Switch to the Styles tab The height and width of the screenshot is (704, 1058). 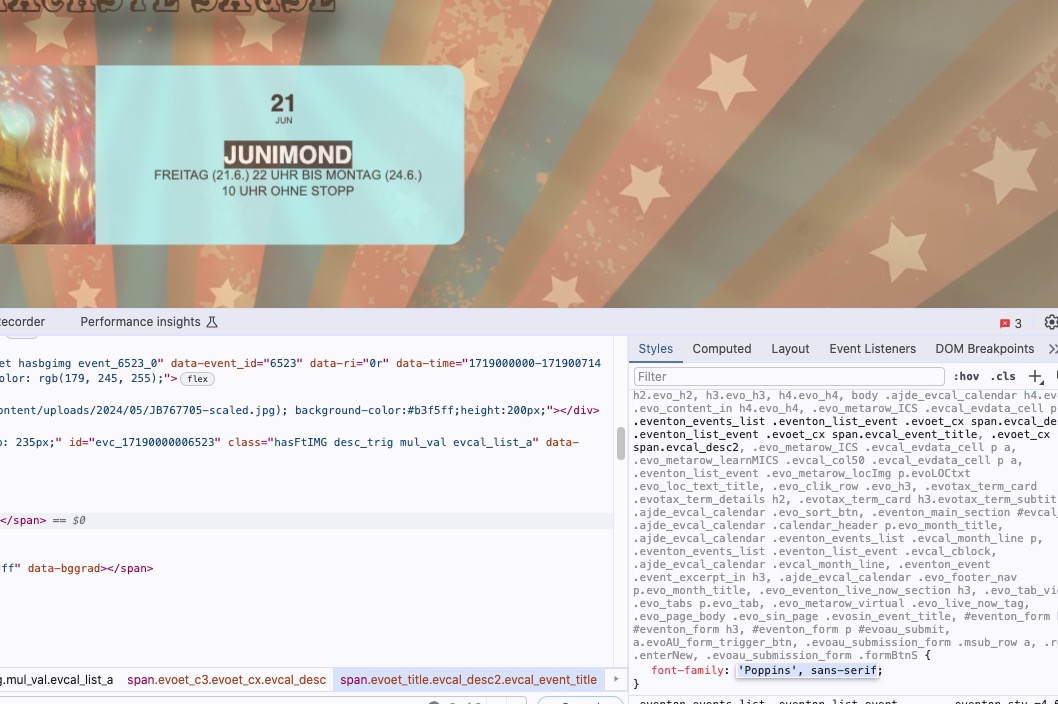655,349
